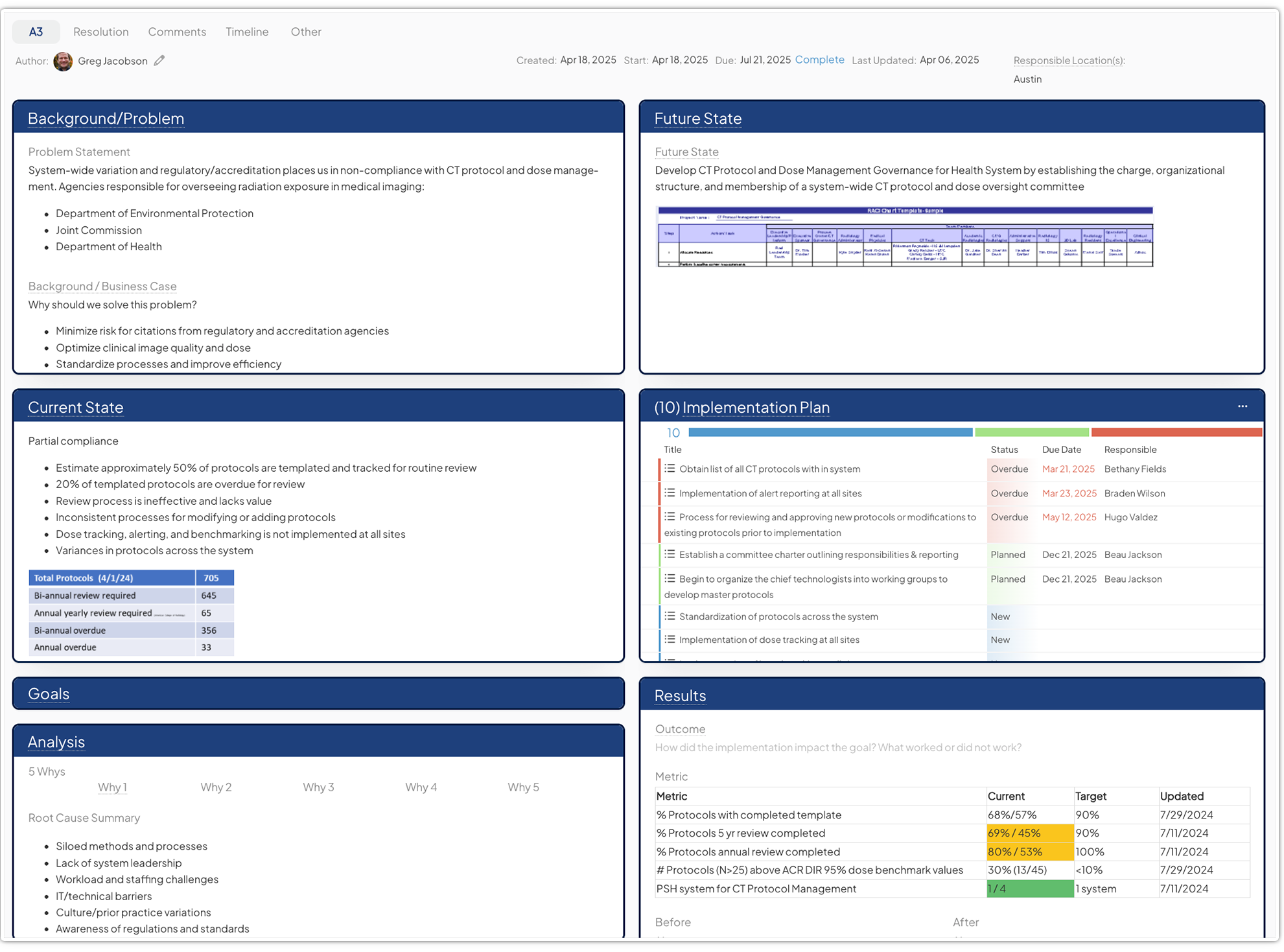This screenshot has width=1284, height=952.
Task: Select the Why 1 heading in 5 Whys
Action: (x=112, y=787)
